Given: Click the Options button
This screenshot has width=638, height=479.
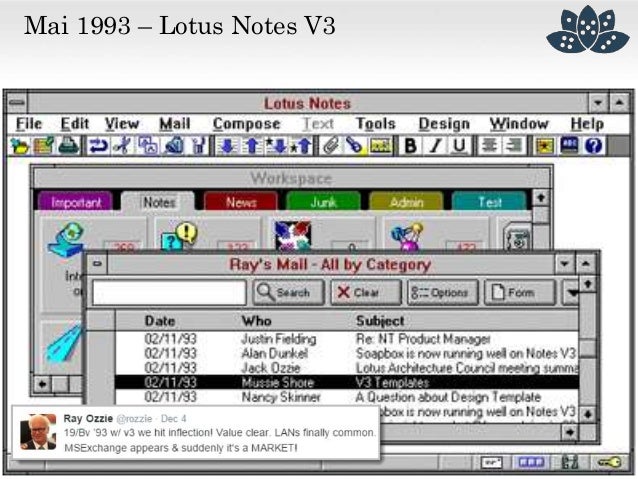Looking at the screenshot, I should click(443, 292).
